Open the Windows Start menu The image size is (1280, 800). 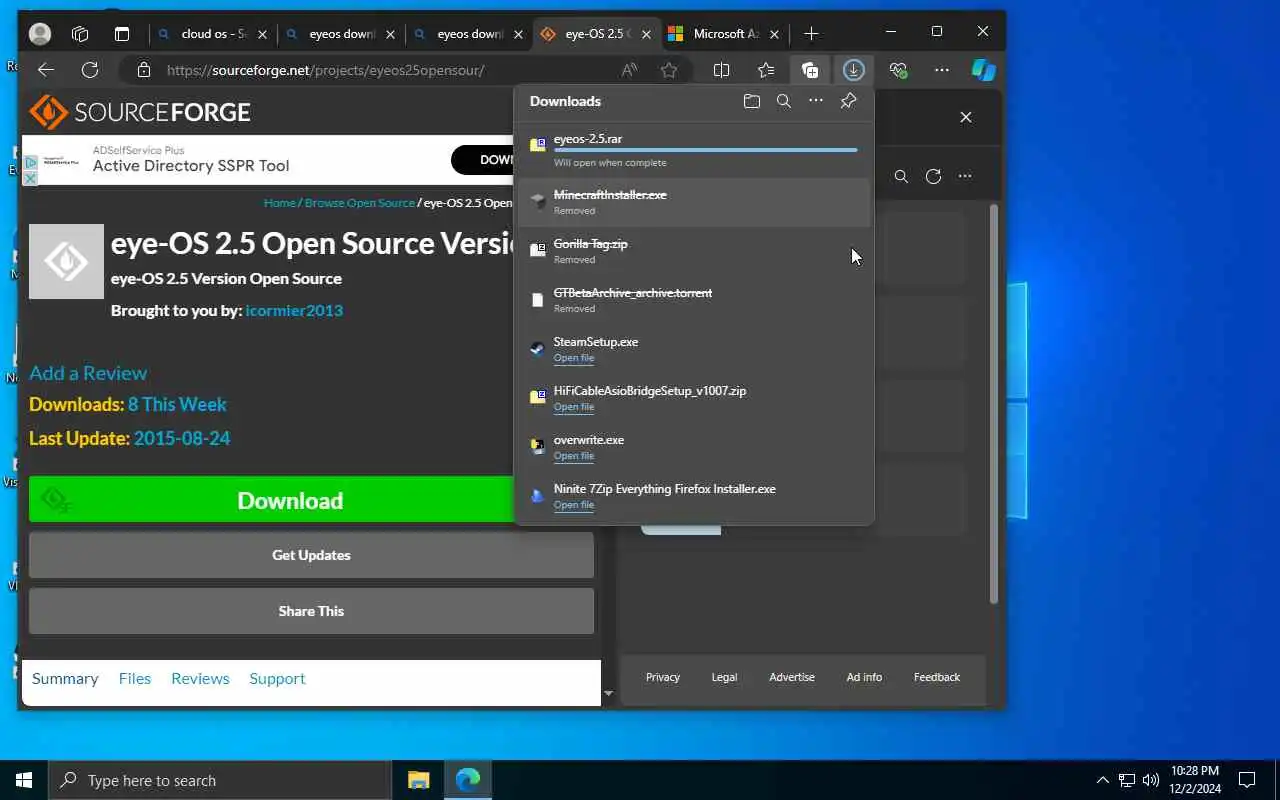24,780
